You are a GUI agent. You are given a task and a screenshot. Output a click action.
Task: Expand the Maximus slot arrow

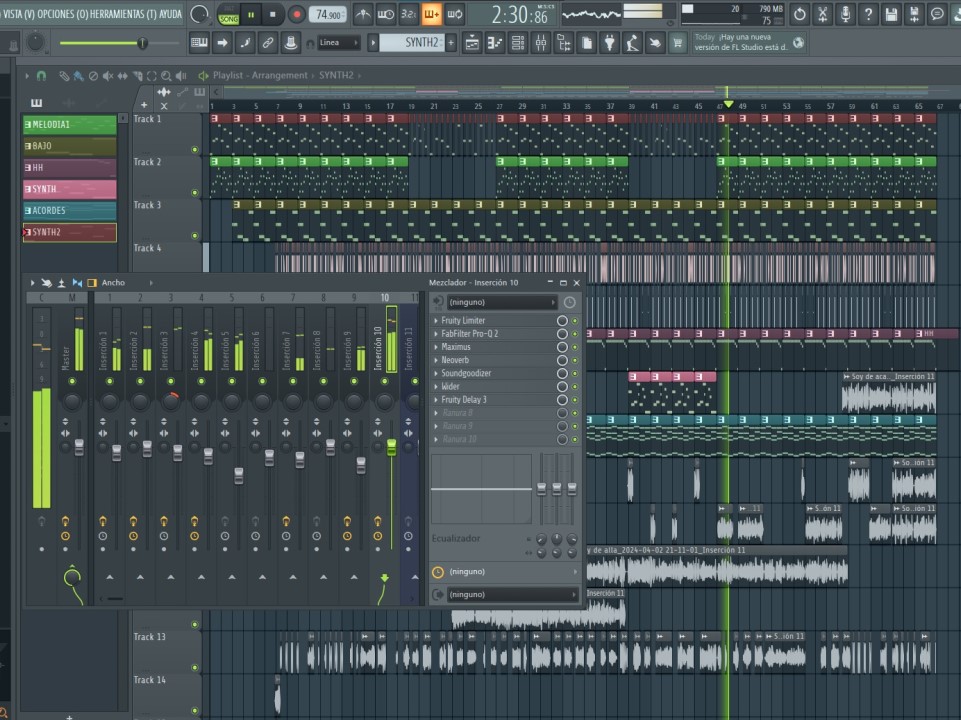(x=436, y=347)
